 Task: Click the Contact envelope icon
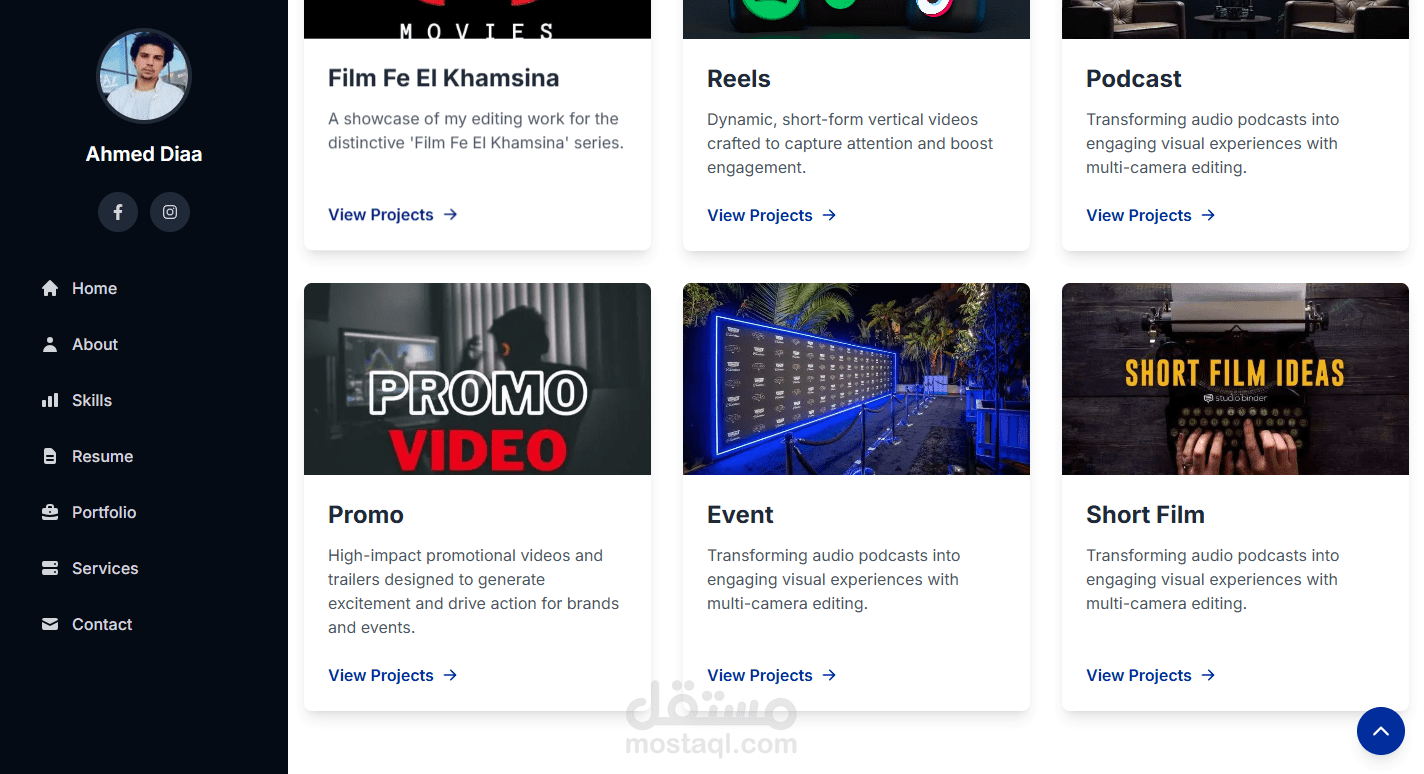50,624
